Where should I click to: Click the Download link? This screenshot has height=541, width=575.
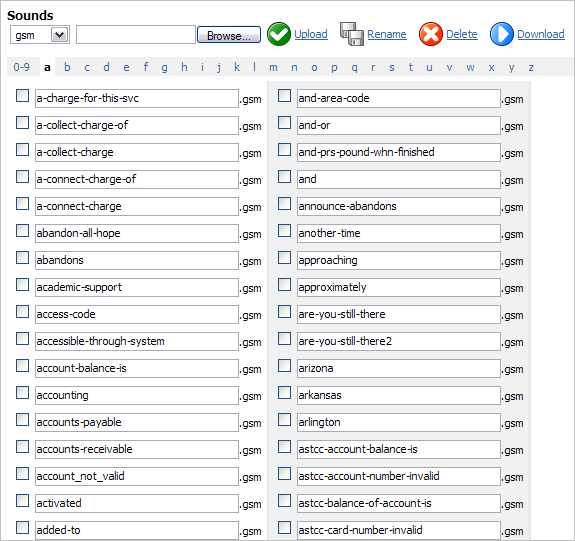point(541,34)
